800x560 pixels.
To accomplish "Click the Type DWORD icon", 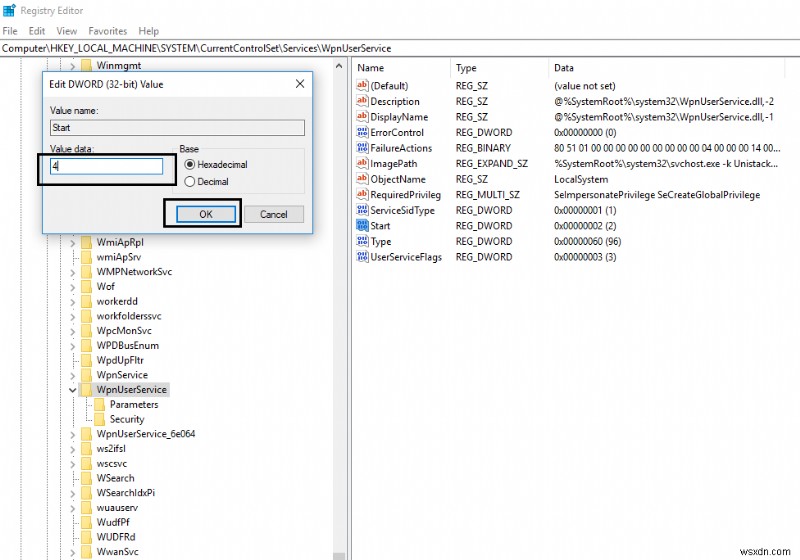I will [x=362, y=241].
